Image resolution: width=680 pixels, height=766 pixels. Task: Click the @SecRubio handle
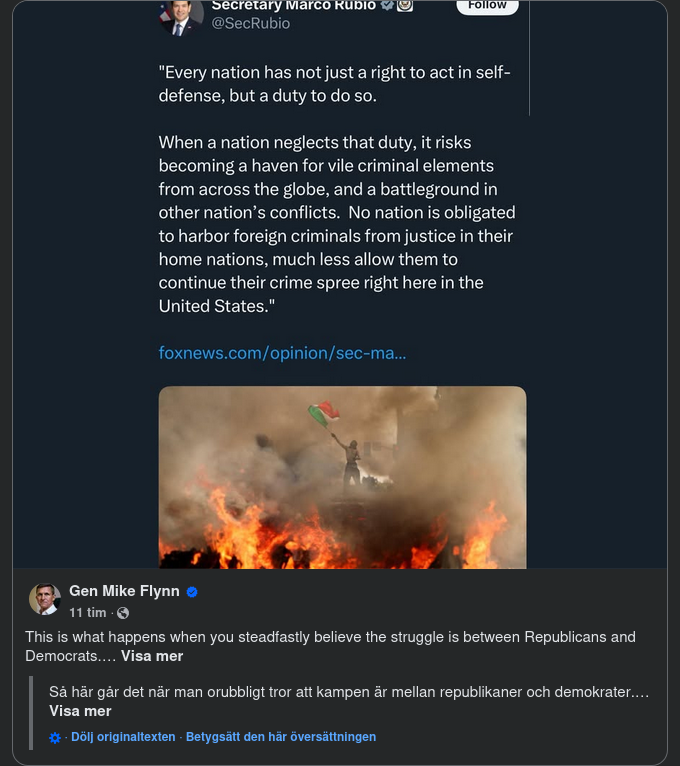pos(251,23)
